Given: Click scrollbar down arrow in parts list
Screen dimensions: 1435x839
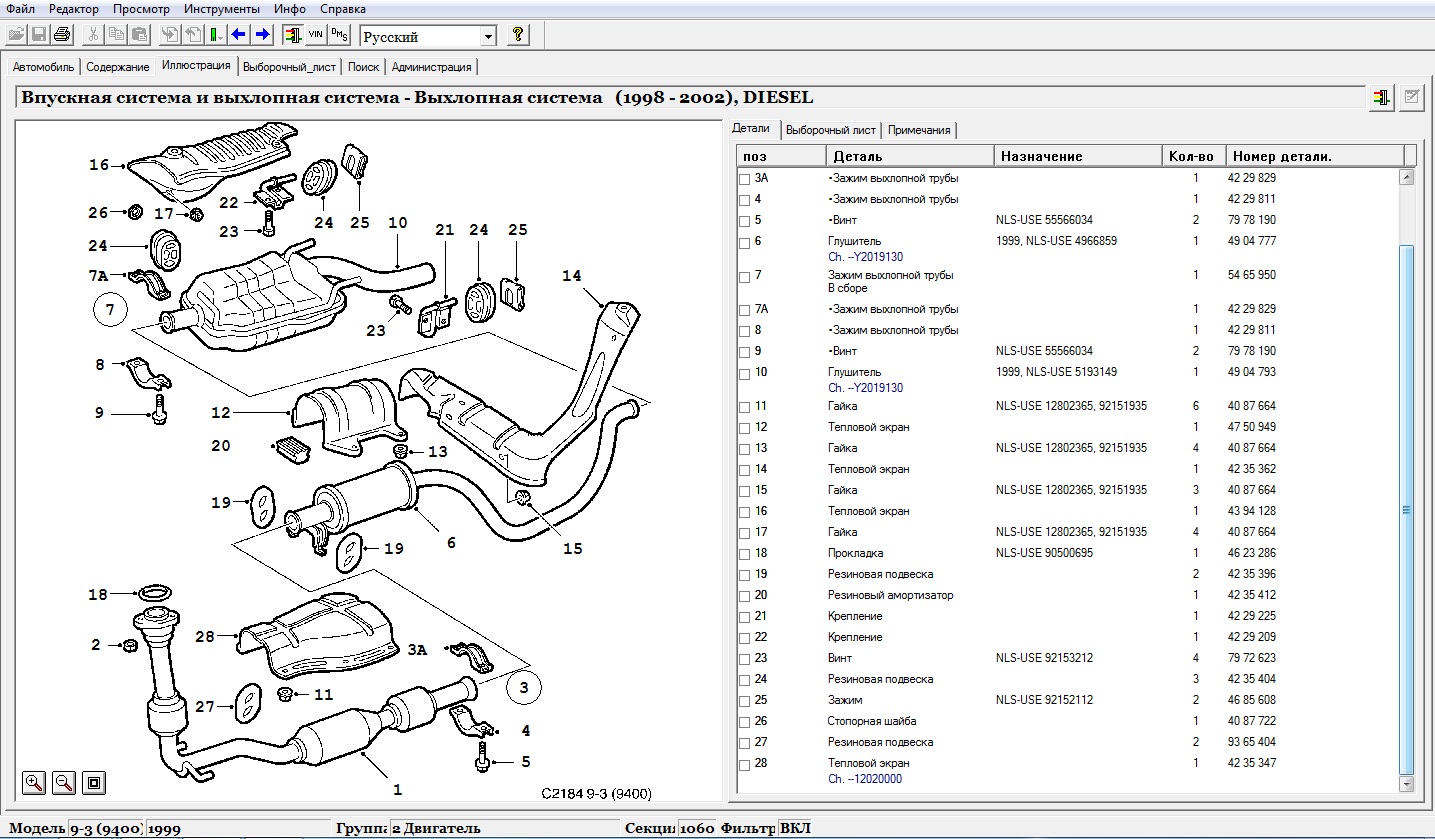Looking at the screenshot, I should click(x=1407, y=785).
